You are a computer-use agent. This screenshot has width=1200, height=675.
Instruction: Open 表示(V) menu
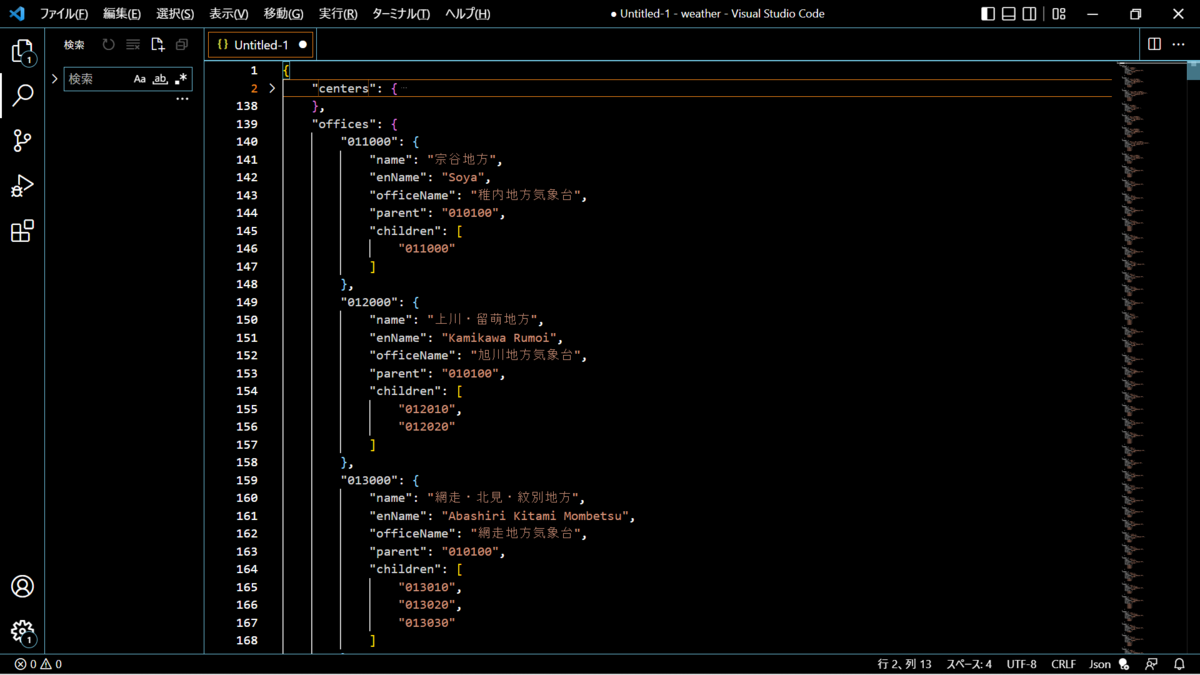point(229,14)
